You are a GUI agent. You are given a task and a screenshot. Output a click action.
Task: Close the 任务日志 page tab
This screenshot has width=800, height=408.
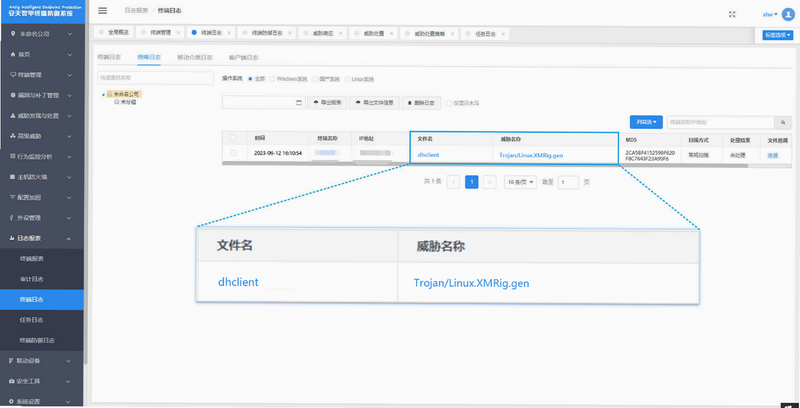pyautogui.click(x=503, y=34)
